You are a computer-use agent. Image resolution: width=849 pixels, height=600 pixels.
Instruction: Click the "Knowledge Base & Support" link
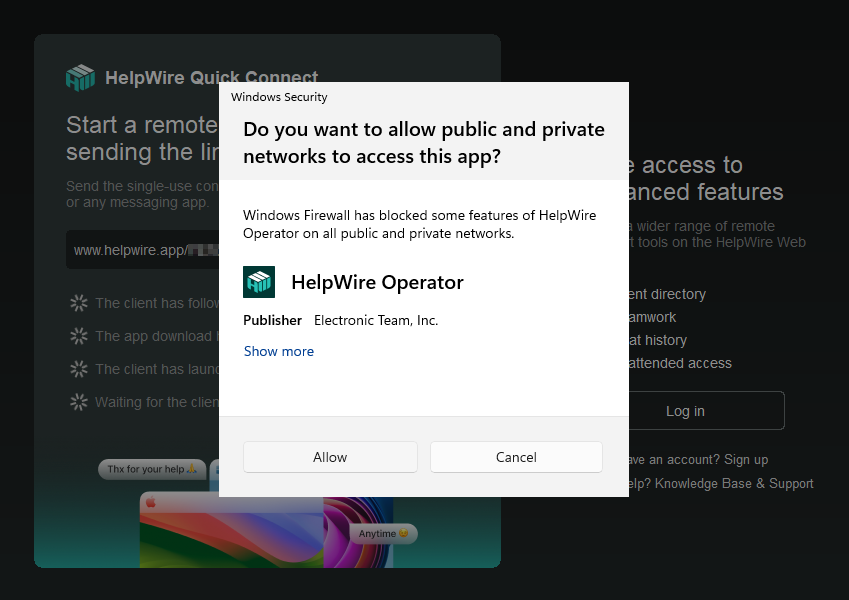point(734,484)
